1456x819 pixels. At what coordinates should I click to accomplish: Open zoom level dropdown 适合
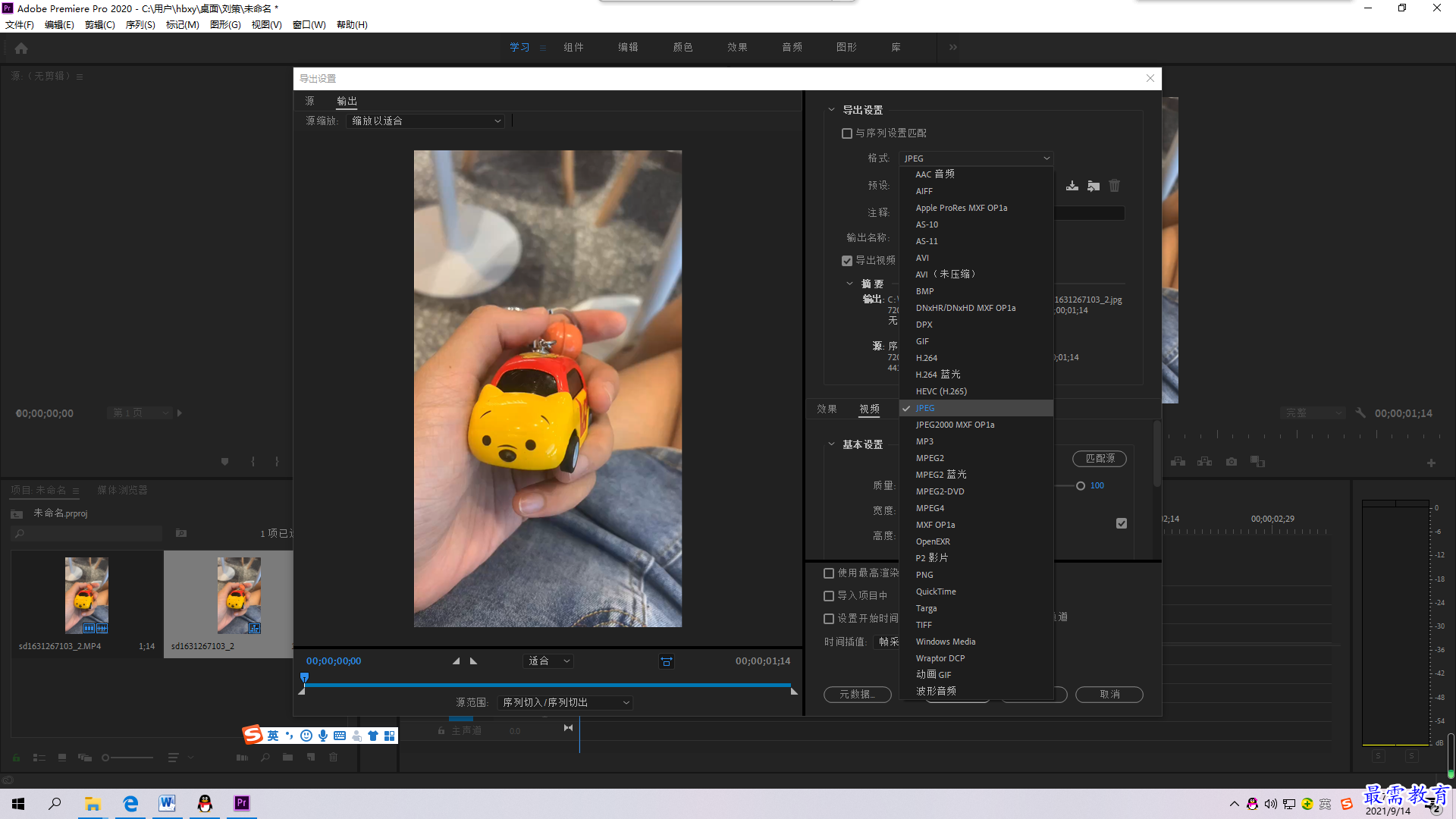[x=549, y=661]
